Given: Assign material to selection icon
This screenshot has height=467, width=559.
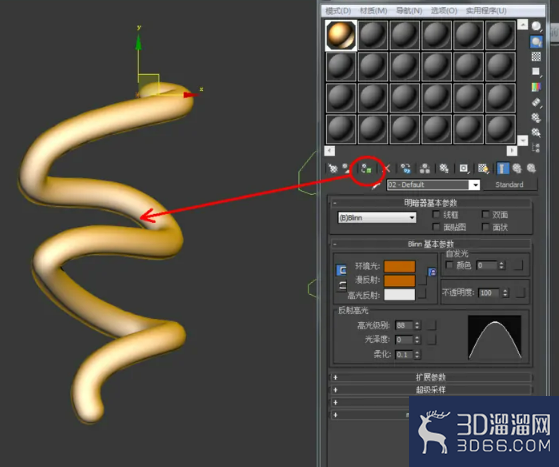Looking at the screenshot, I should coord(366,168).
